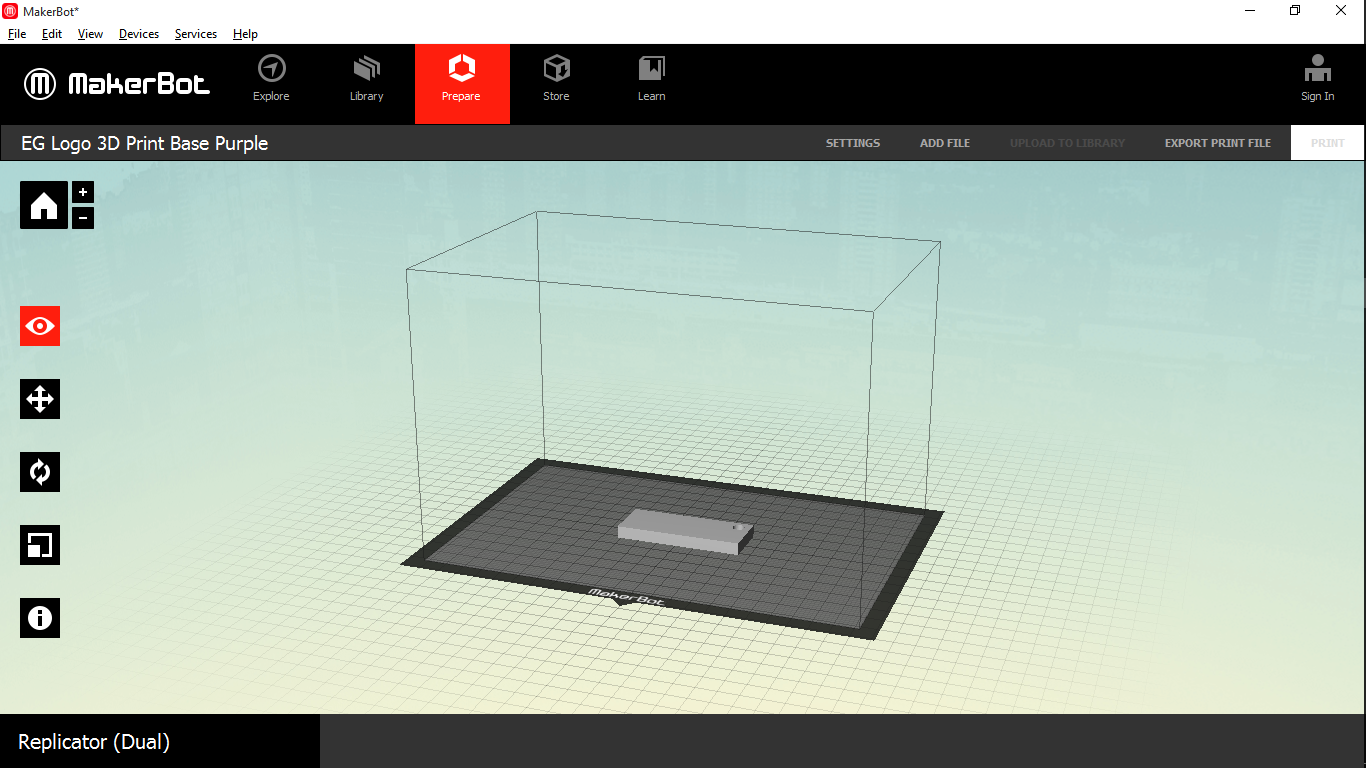
Task: Click the MakerBot app icon in title bar
Action: (10, 11)
